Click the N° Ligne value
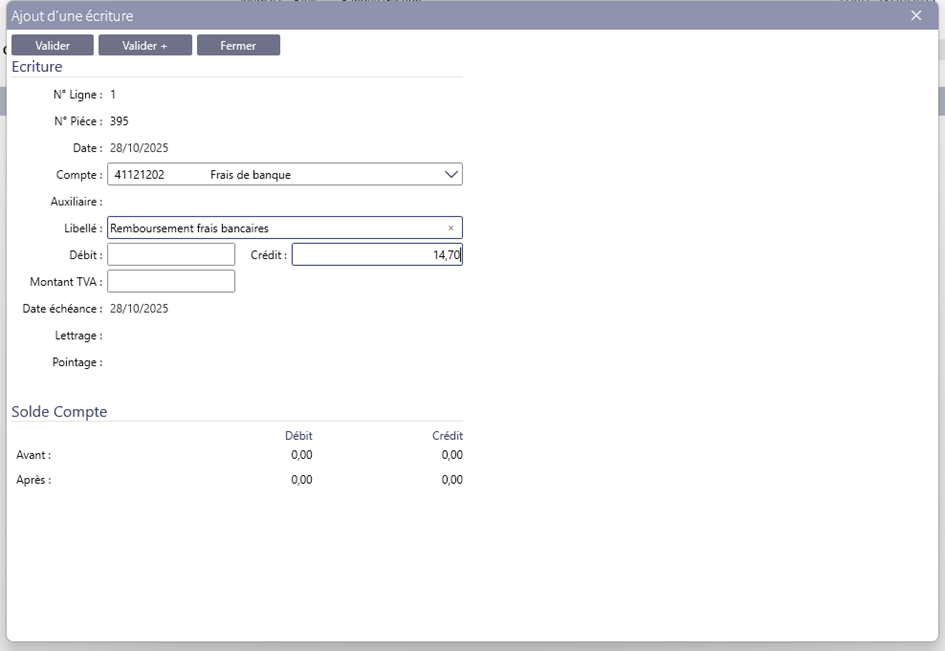The height and width of the screenshot is (651, 945). (x=113, y=95)
